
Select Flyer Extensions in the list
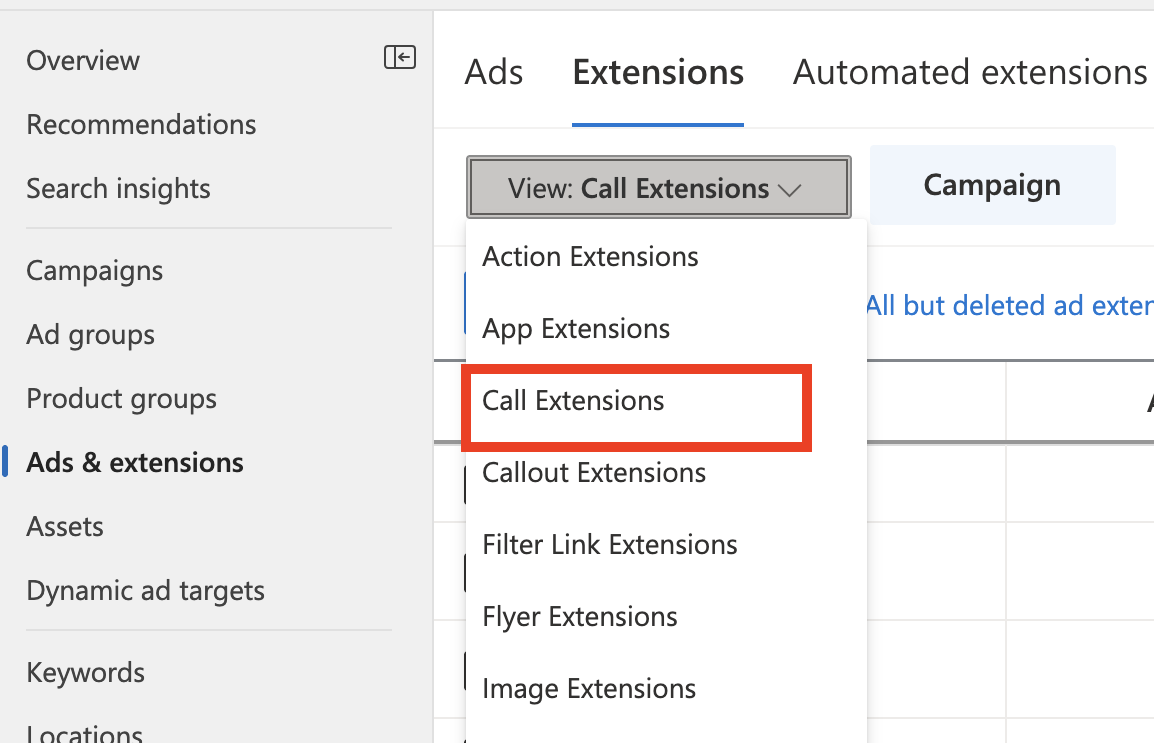pos(580,617)
